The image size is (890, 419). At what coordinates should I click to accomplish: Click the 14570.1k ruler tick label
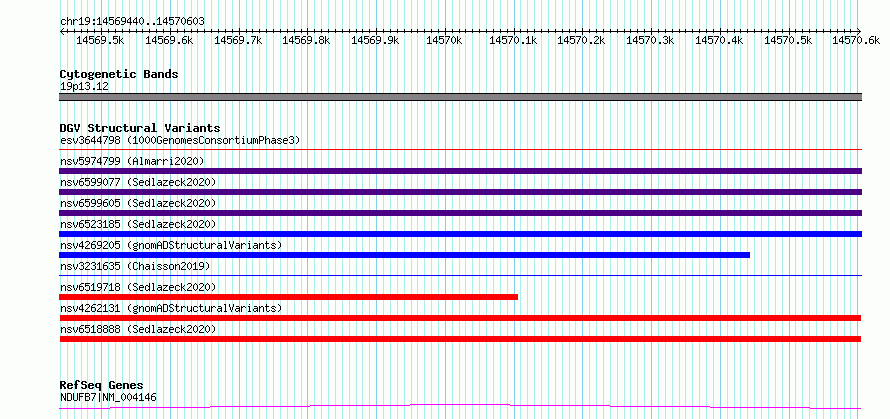click(513, 40)
